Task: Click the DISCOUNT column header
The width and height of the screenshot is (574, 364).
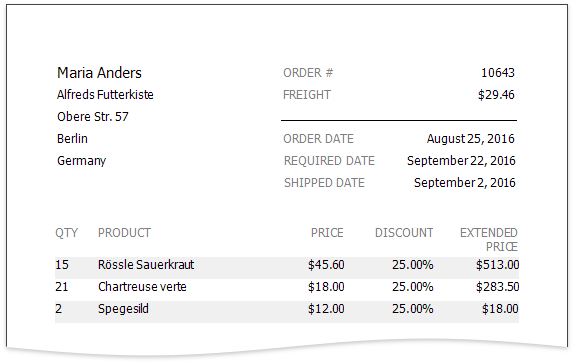Action: [404, 233]
